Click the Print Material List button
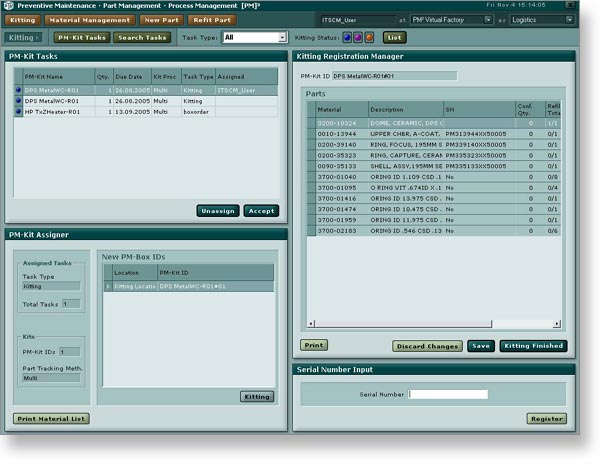 pos(51,418)
